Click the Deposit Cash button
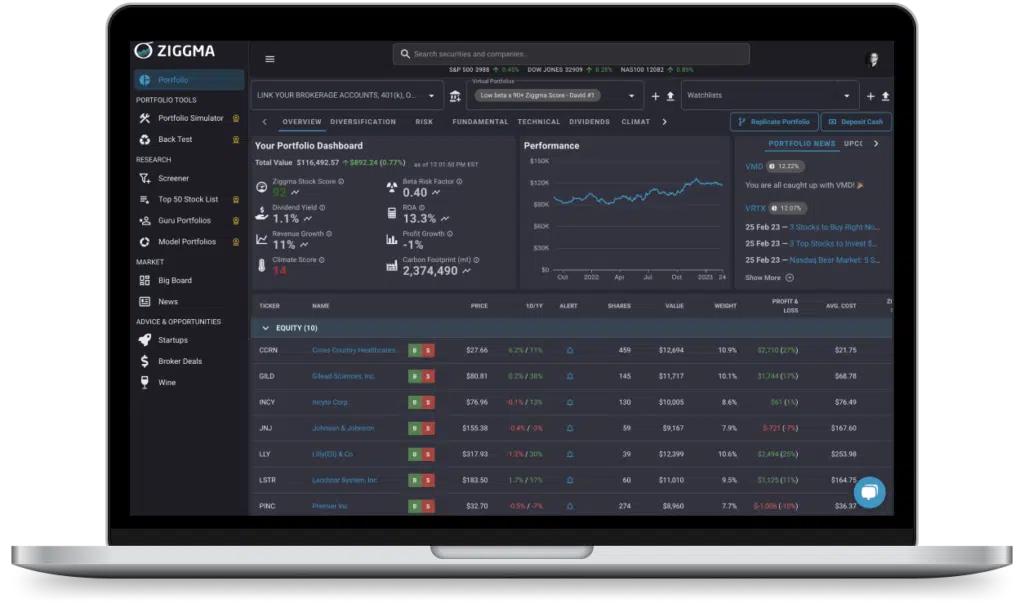1024x603 pixels. click(x=856, y=122)
